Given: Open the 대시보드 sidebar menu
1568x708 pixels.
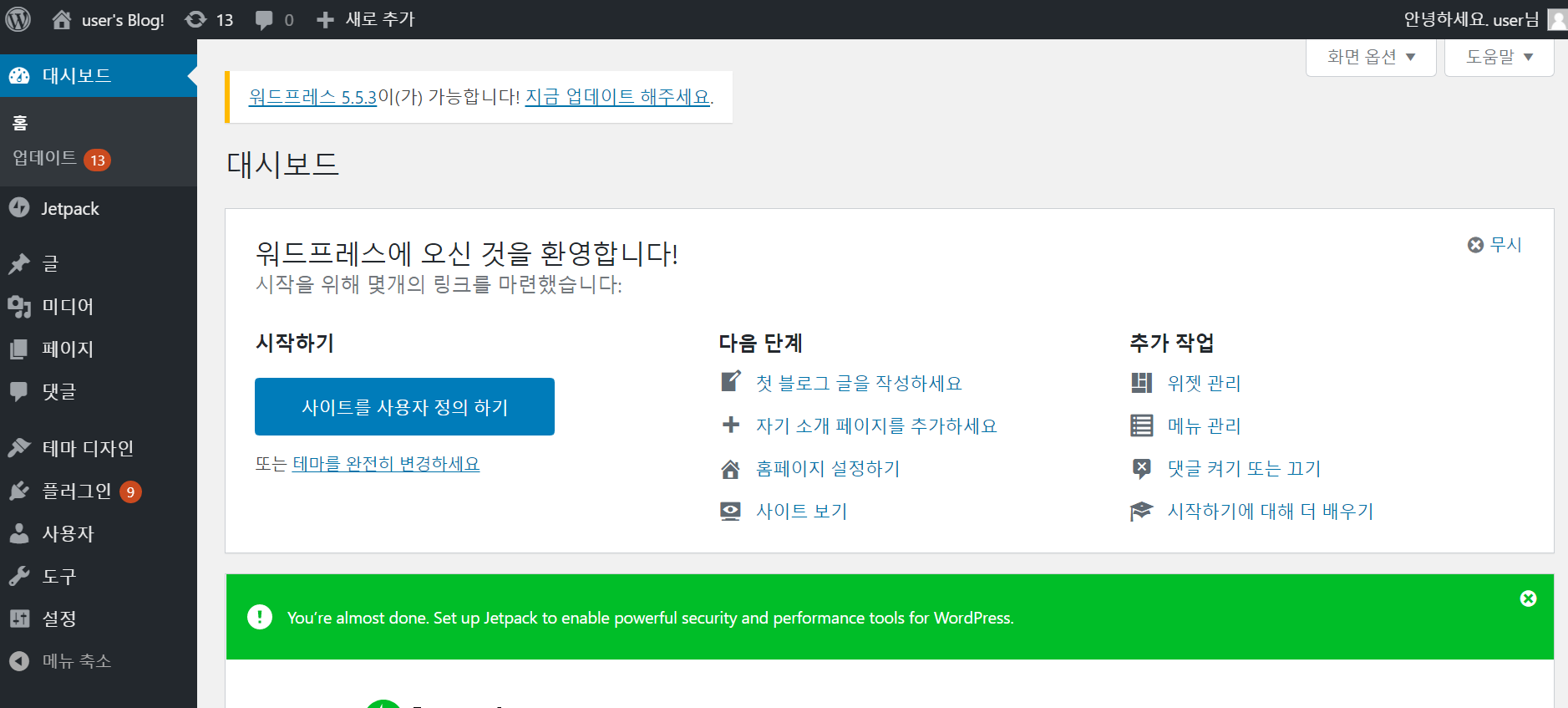Looking at the screenshot, I should 99,75.
